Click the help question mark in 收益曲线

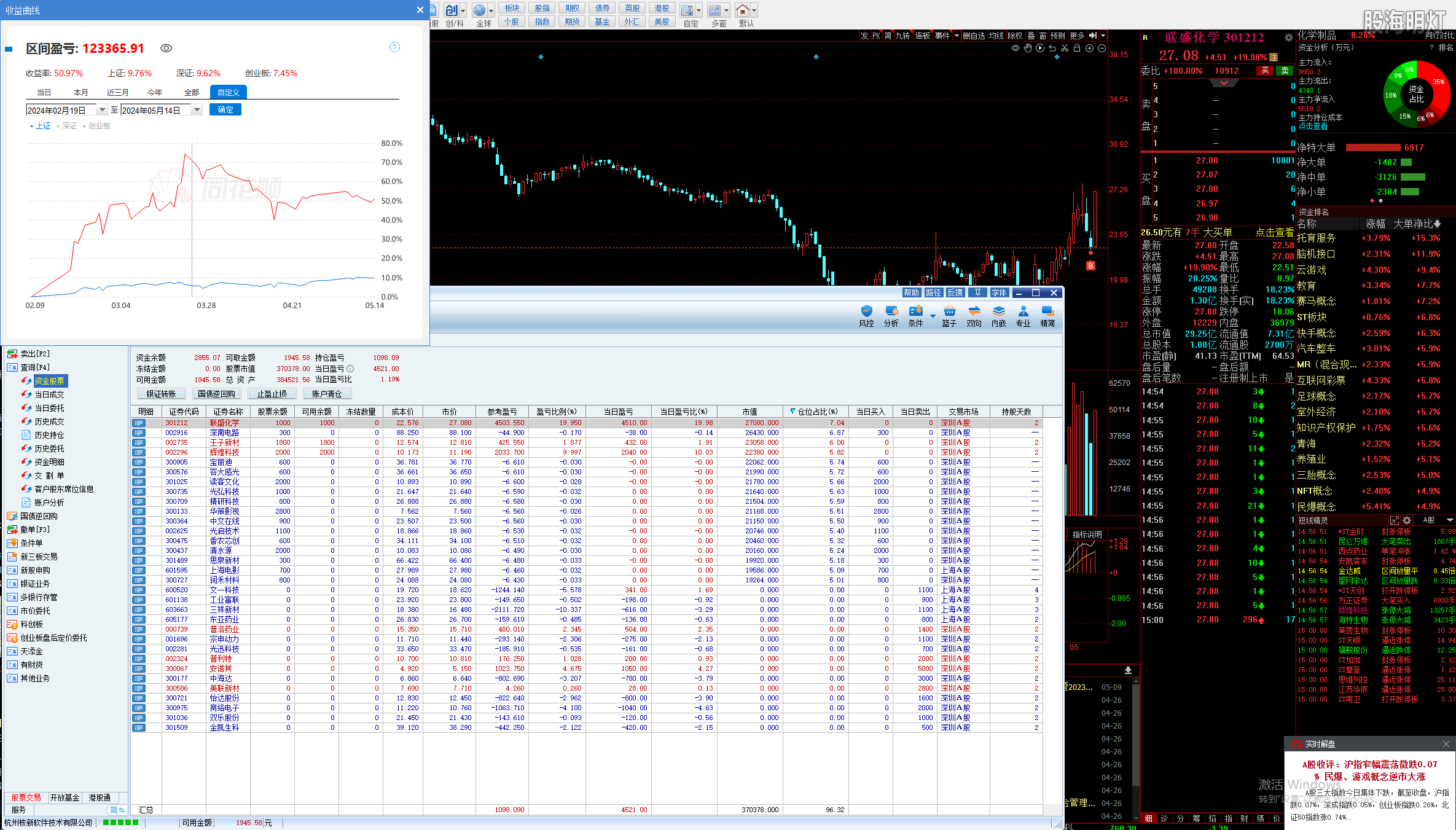[x=394, y=47]
